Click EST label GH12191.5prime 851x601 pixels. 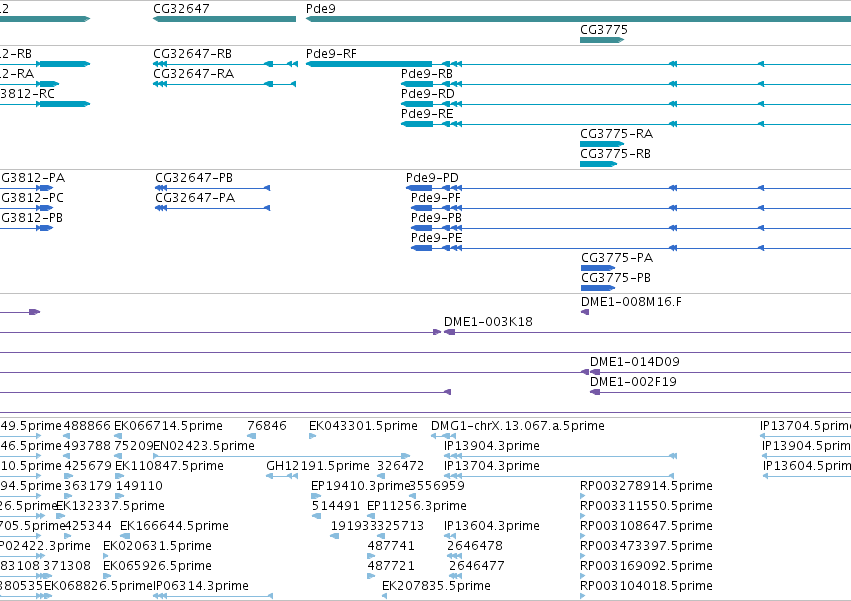pyautogui.click(x=317, y=466)
